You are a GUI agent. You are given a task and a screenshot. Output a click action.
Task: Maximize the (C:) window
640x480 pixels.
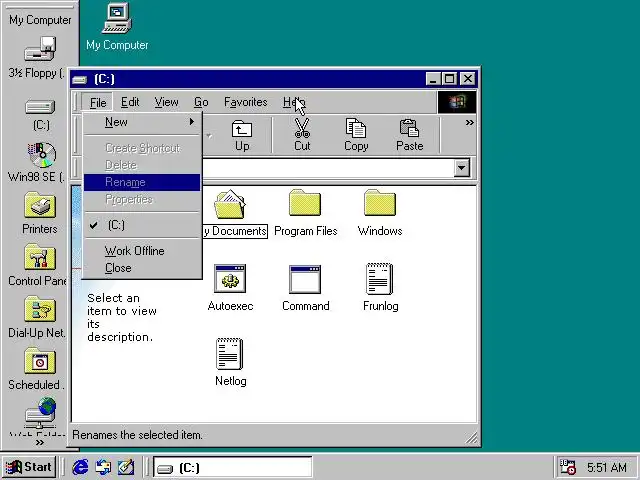[449, 79]
